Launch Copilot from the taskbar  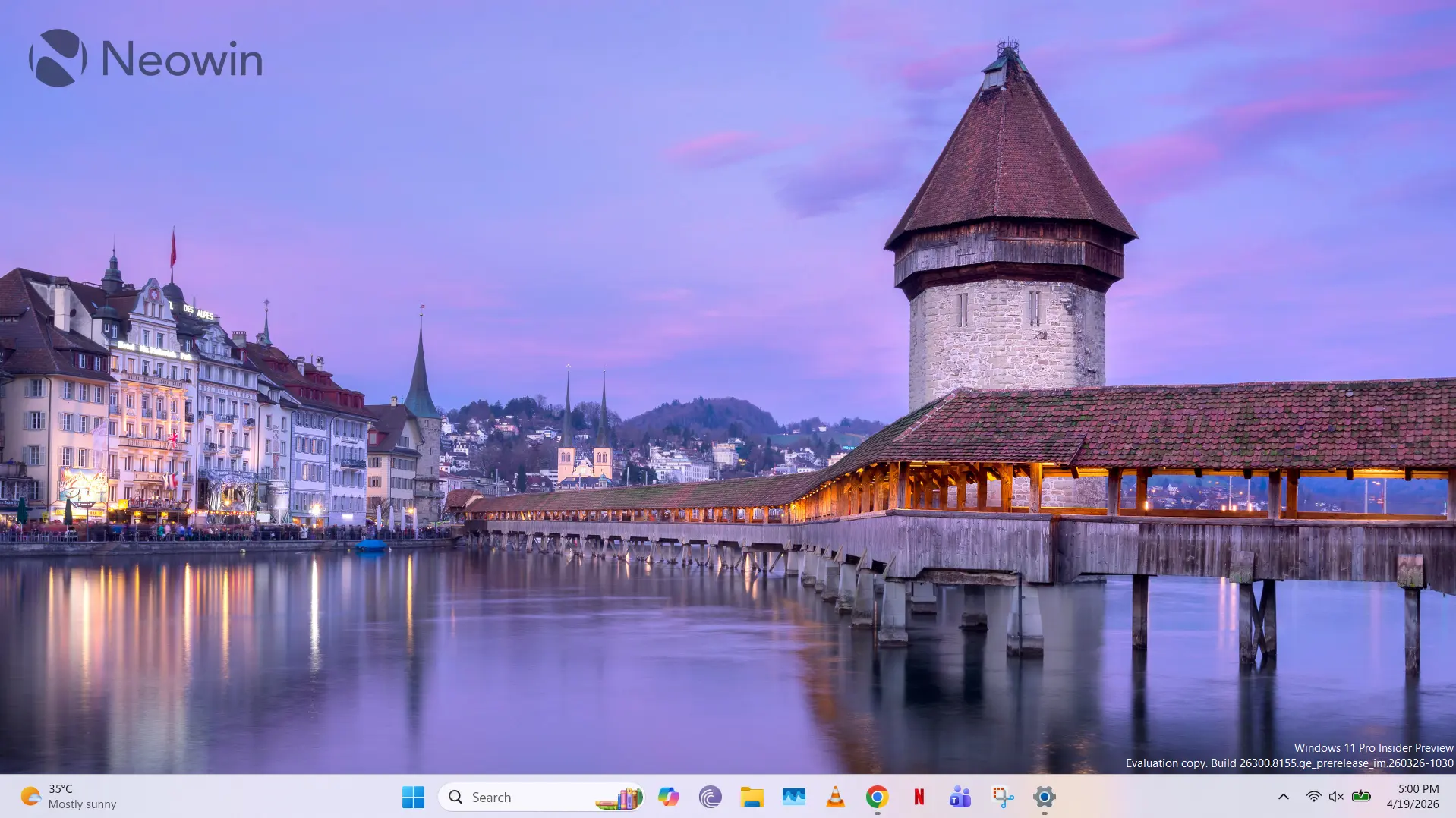(669, 797)
